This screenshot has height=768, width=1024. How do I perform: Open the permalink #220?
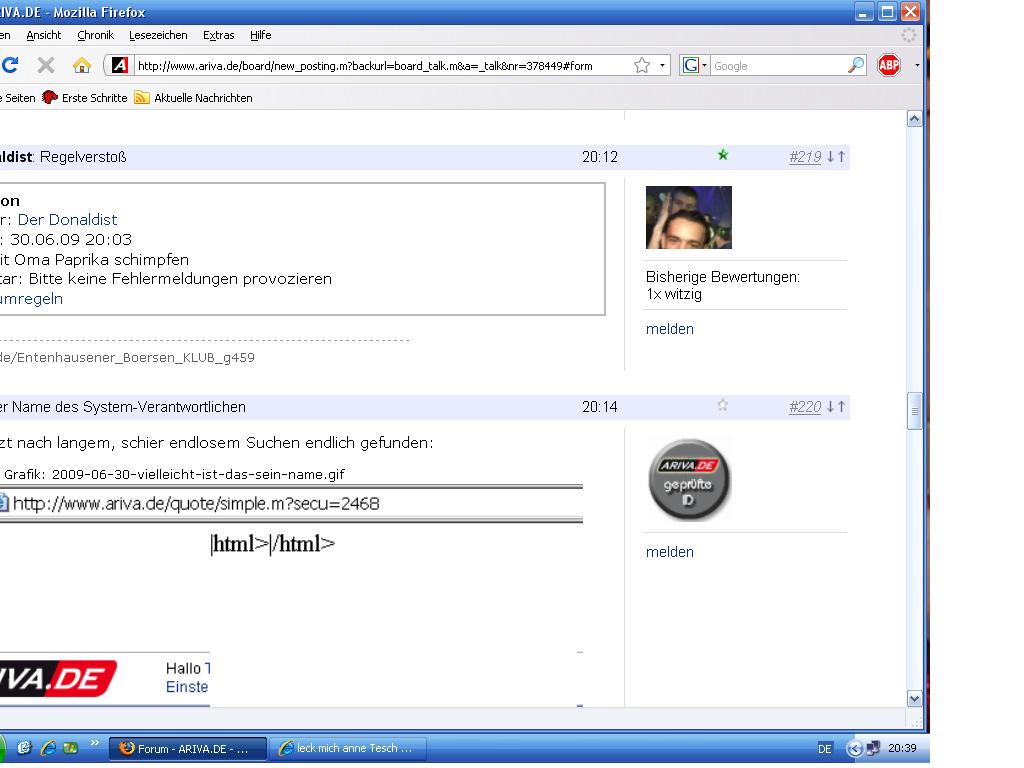coord(805,407)
